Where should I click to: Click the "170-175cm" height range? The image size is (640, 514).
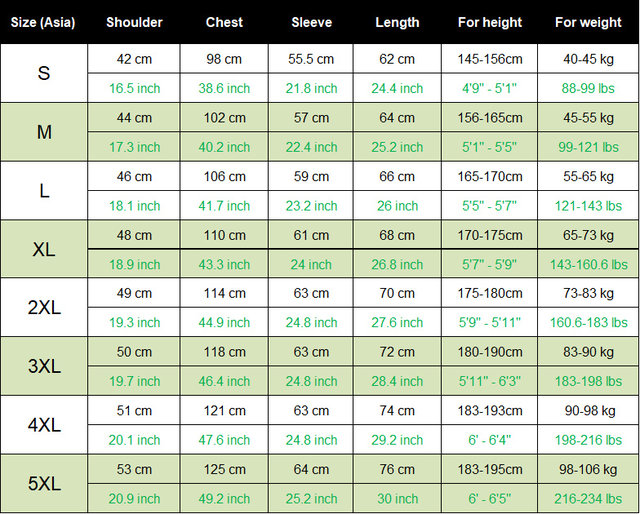click(490, 235)
